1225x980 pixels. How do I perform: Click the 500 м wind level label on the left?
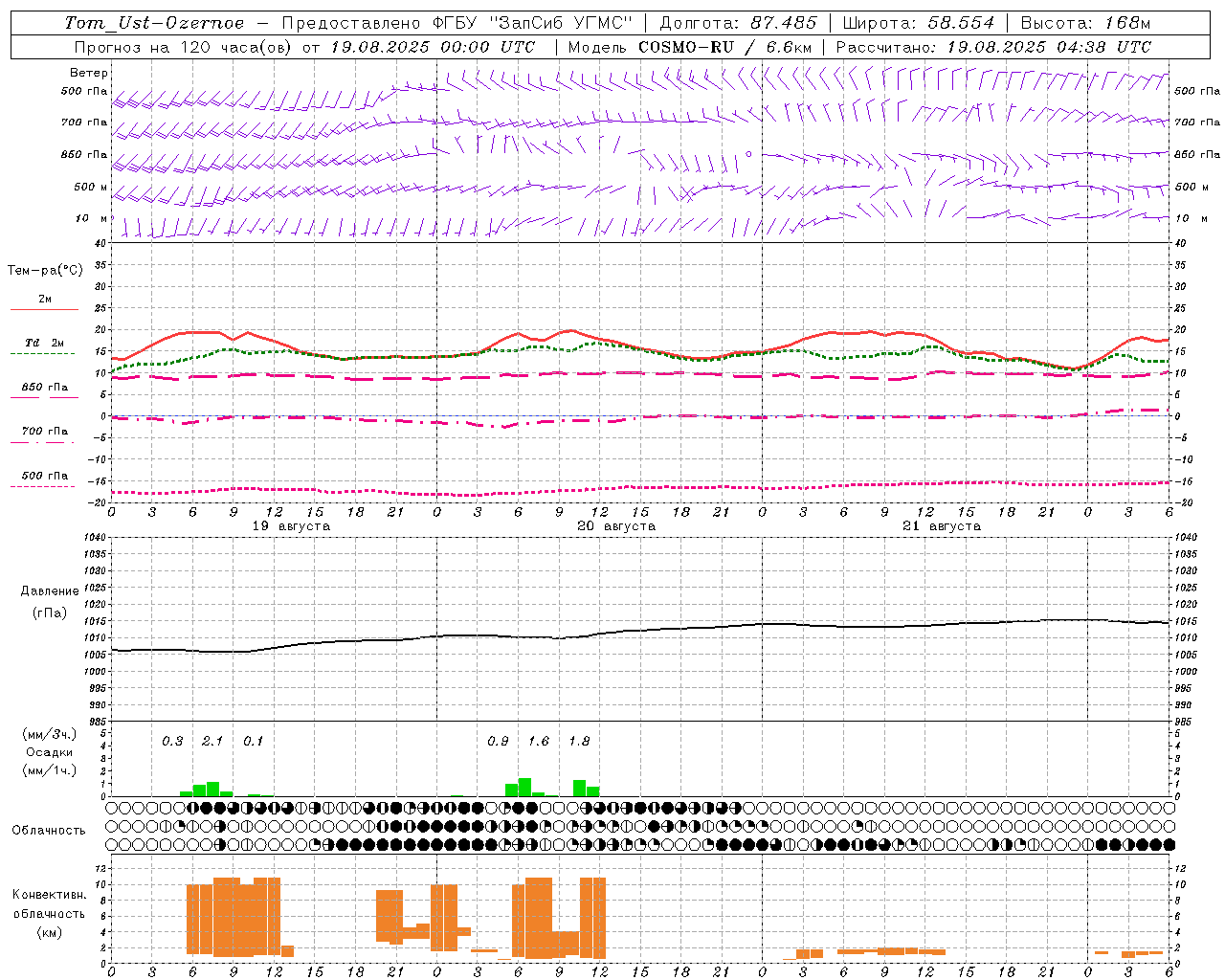pyautogui.click(x=91, y=187)
